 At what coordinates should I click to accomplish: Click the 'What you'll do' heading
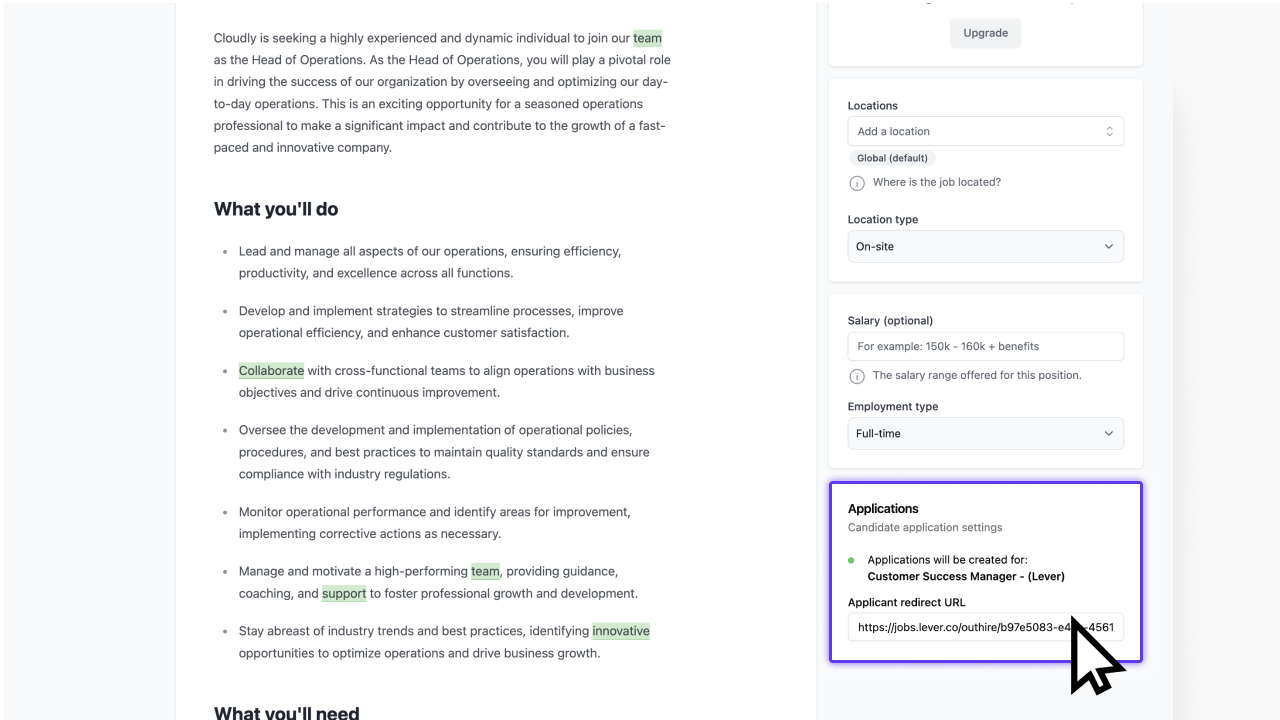tap(276, 209)
